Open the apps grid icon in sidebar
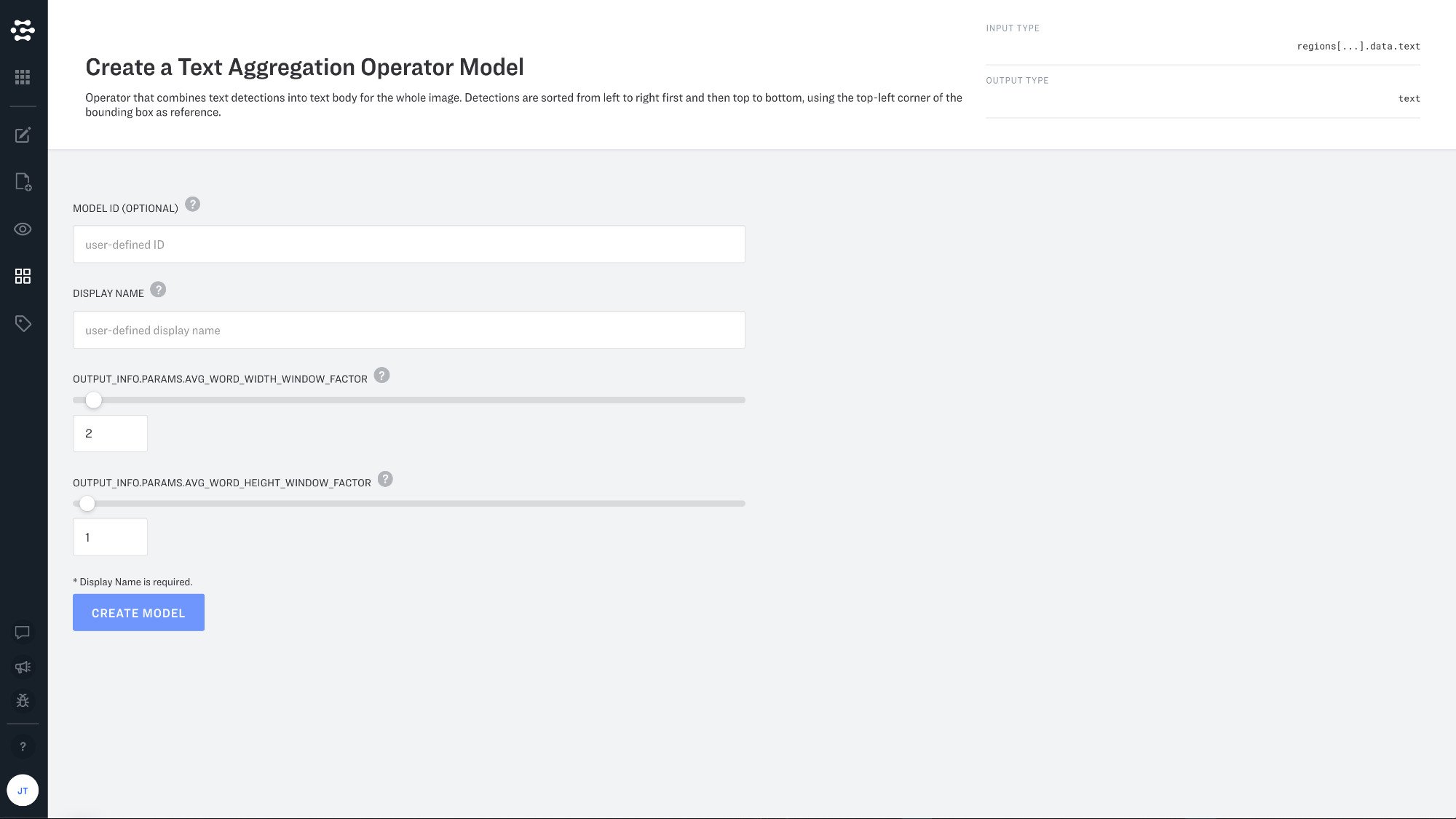1456x819 pixels. point(23,77)
